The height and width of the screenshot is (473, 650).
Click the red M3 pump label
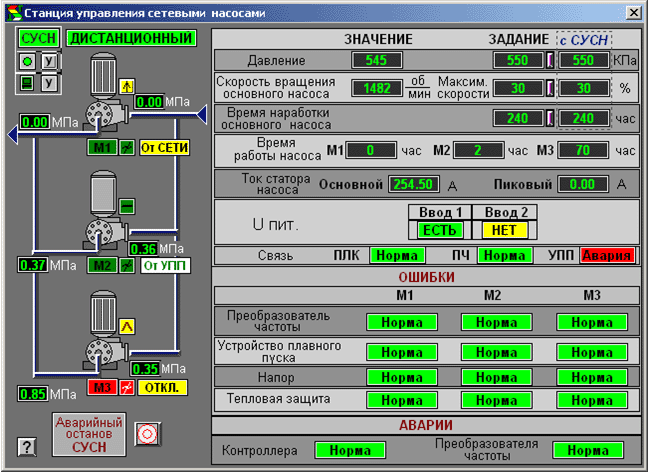(x=102, y=388)
